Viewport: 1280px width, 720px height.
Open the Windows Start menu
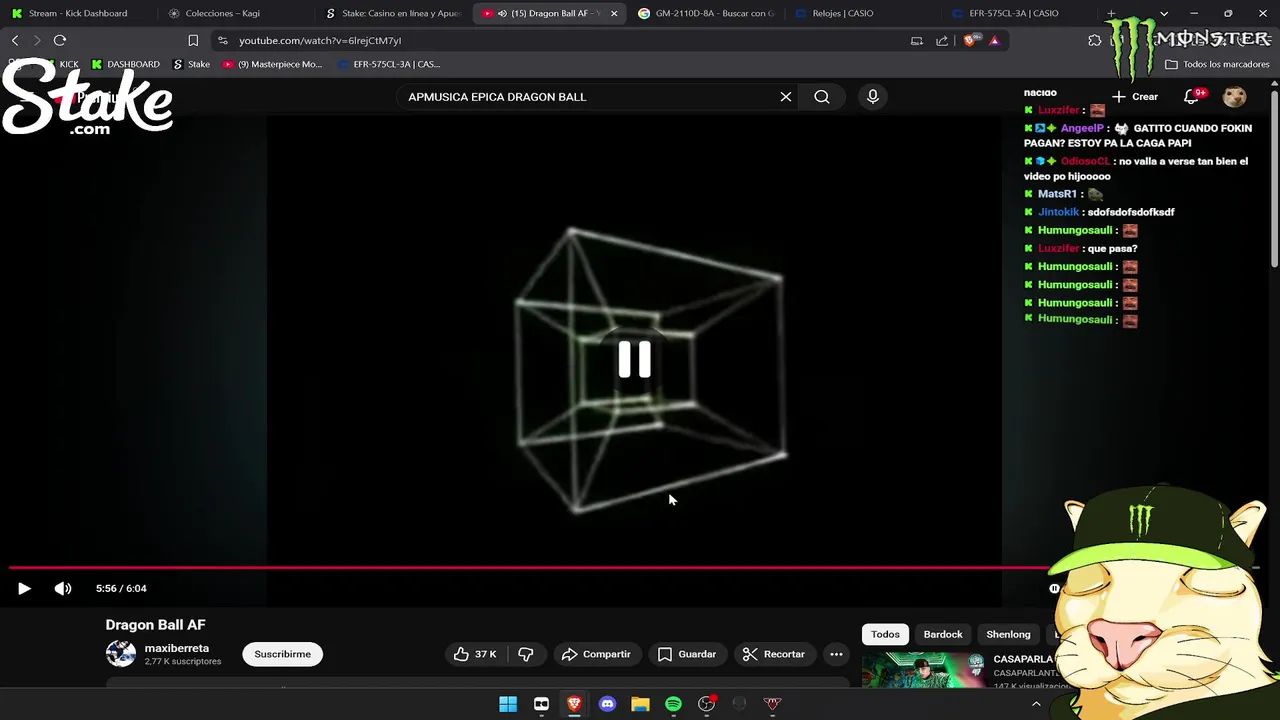point(508,704)
